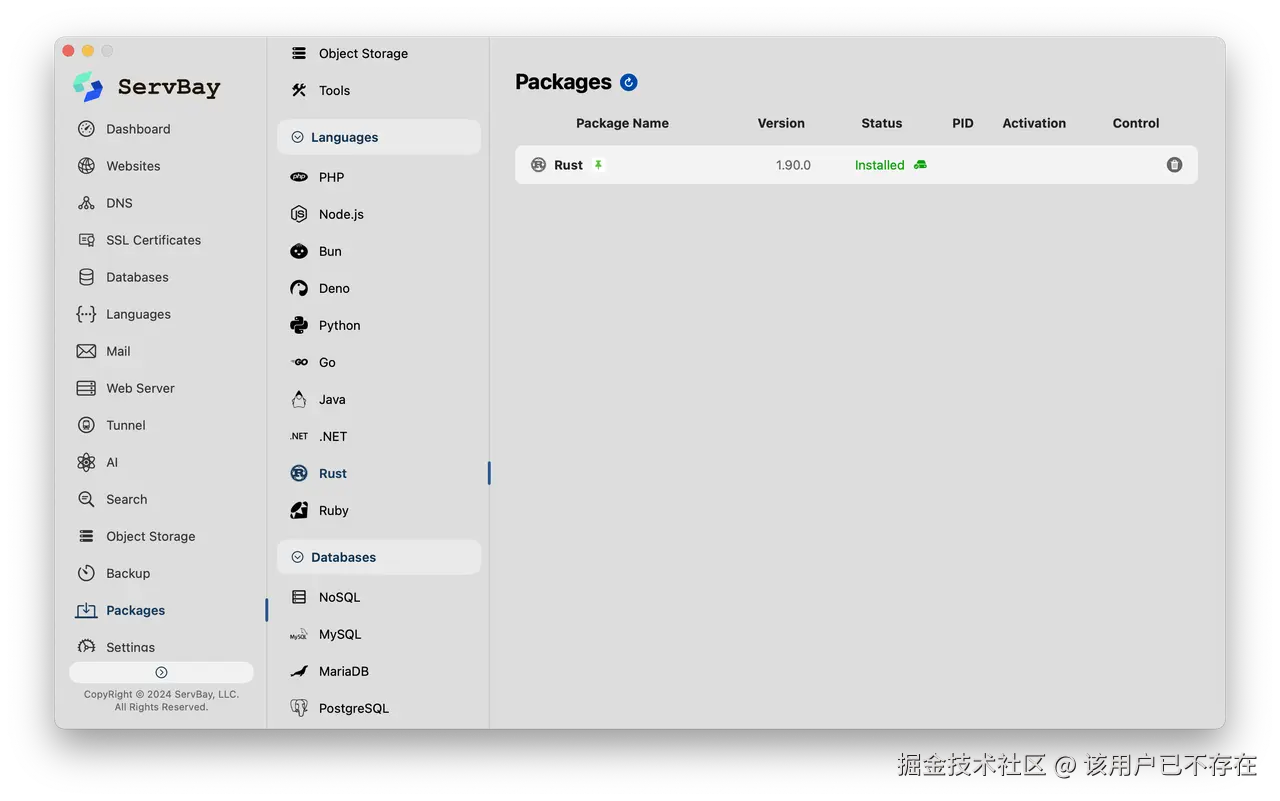Click the DNS network icon
This screenshot has width=1280, height=801.
(86, 203)
